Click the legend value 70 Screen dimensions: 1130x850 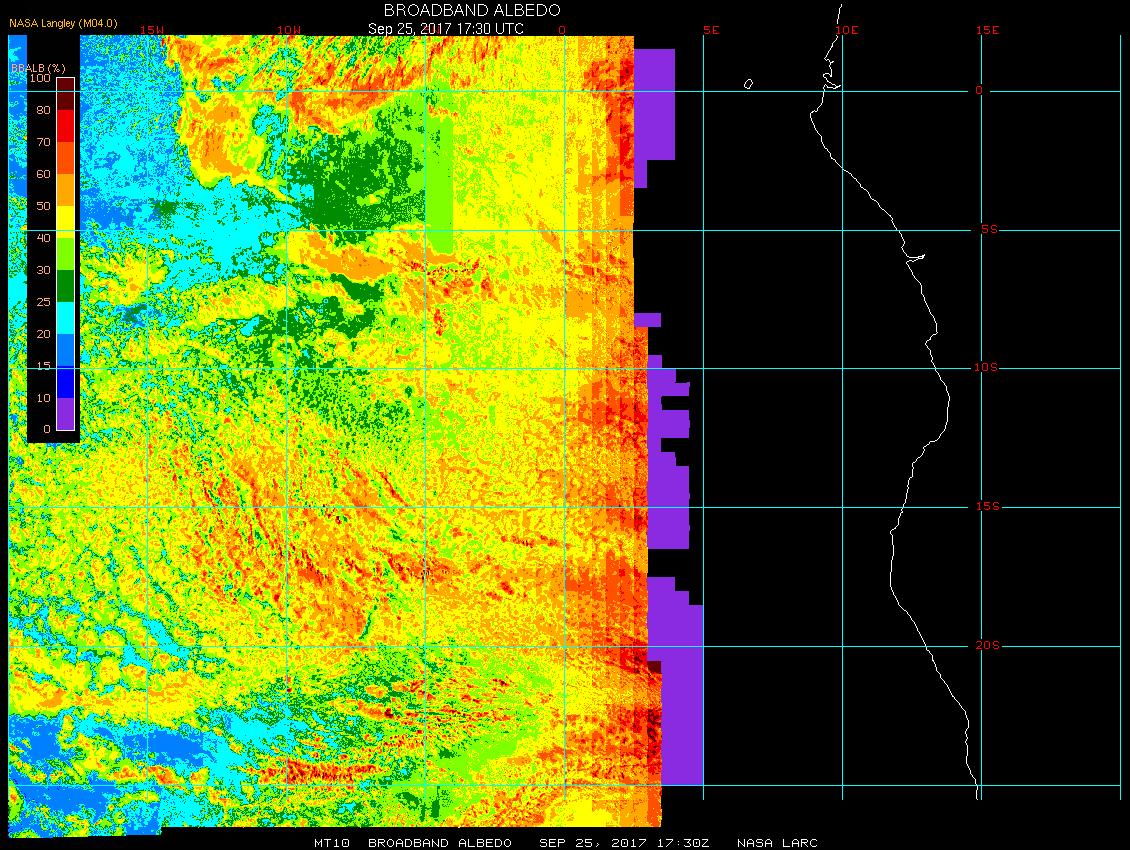43,142
